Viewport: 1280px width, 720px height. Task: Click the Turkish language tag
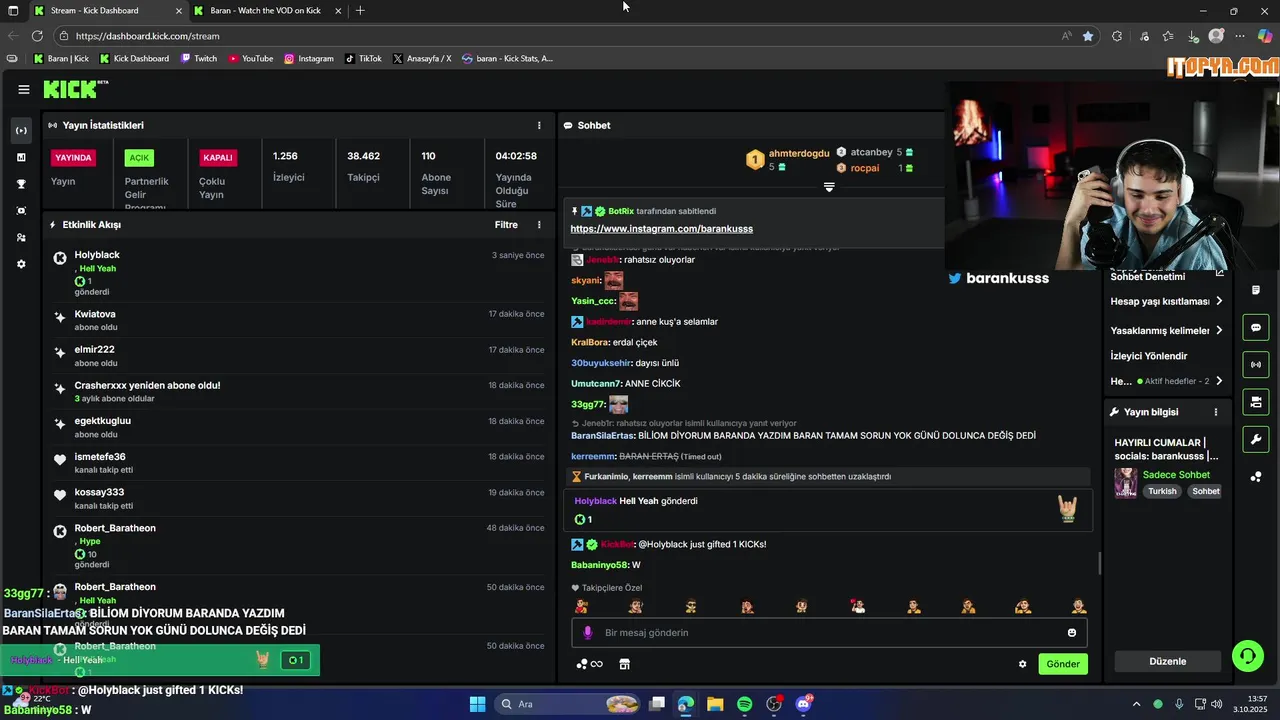(x=1162, y=492)
